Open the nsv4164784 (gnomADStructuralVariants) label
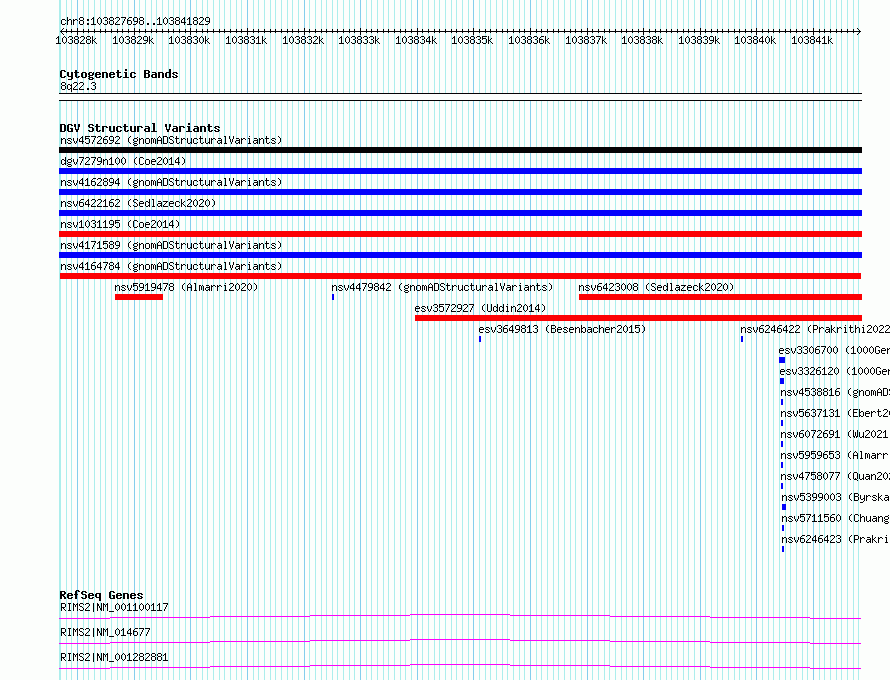Image resolution: width=890 pixels, height=680 pixels. tap(171, 266)
